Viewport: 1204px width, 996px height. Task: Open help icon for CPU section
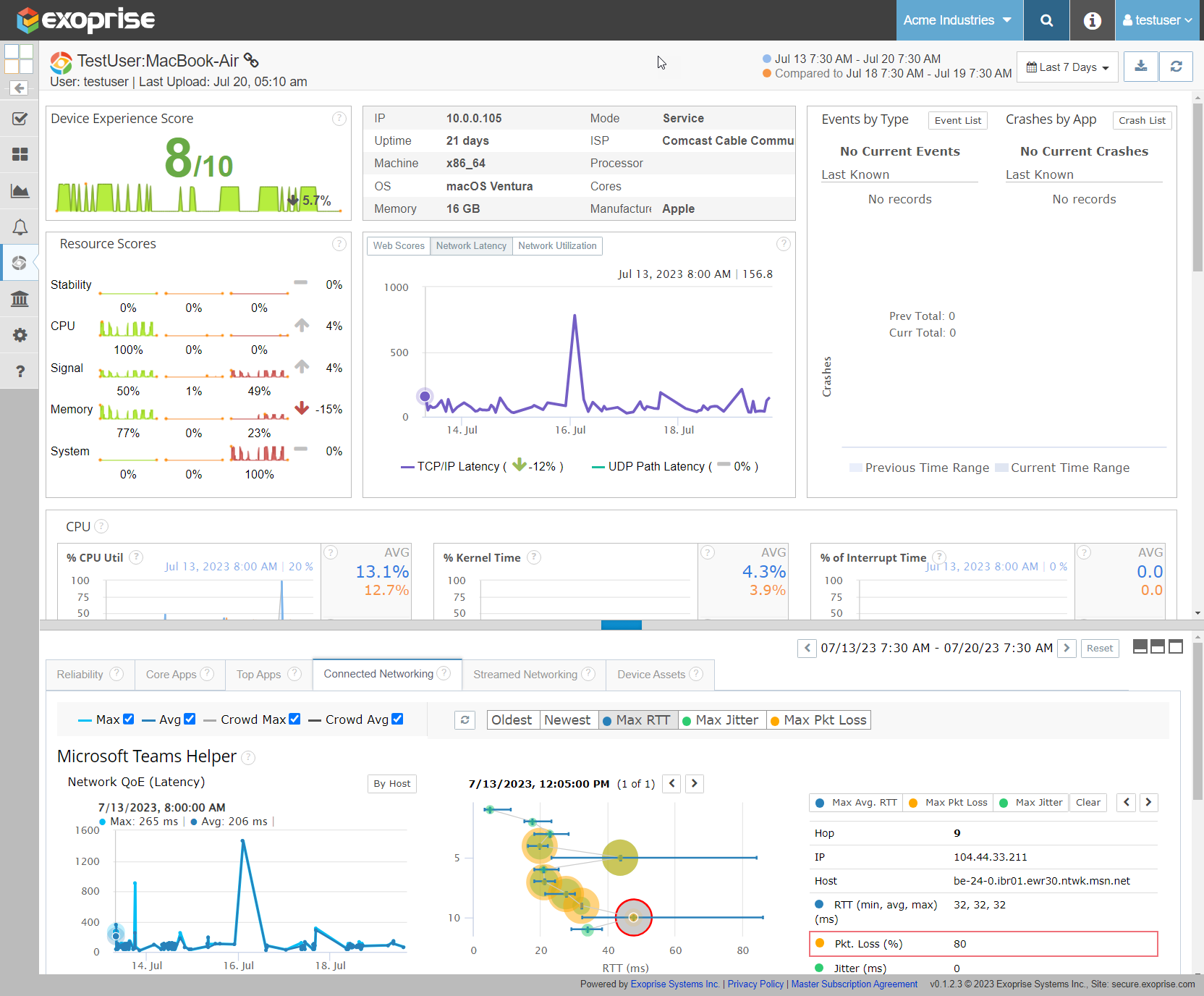[x=101, y=526]
